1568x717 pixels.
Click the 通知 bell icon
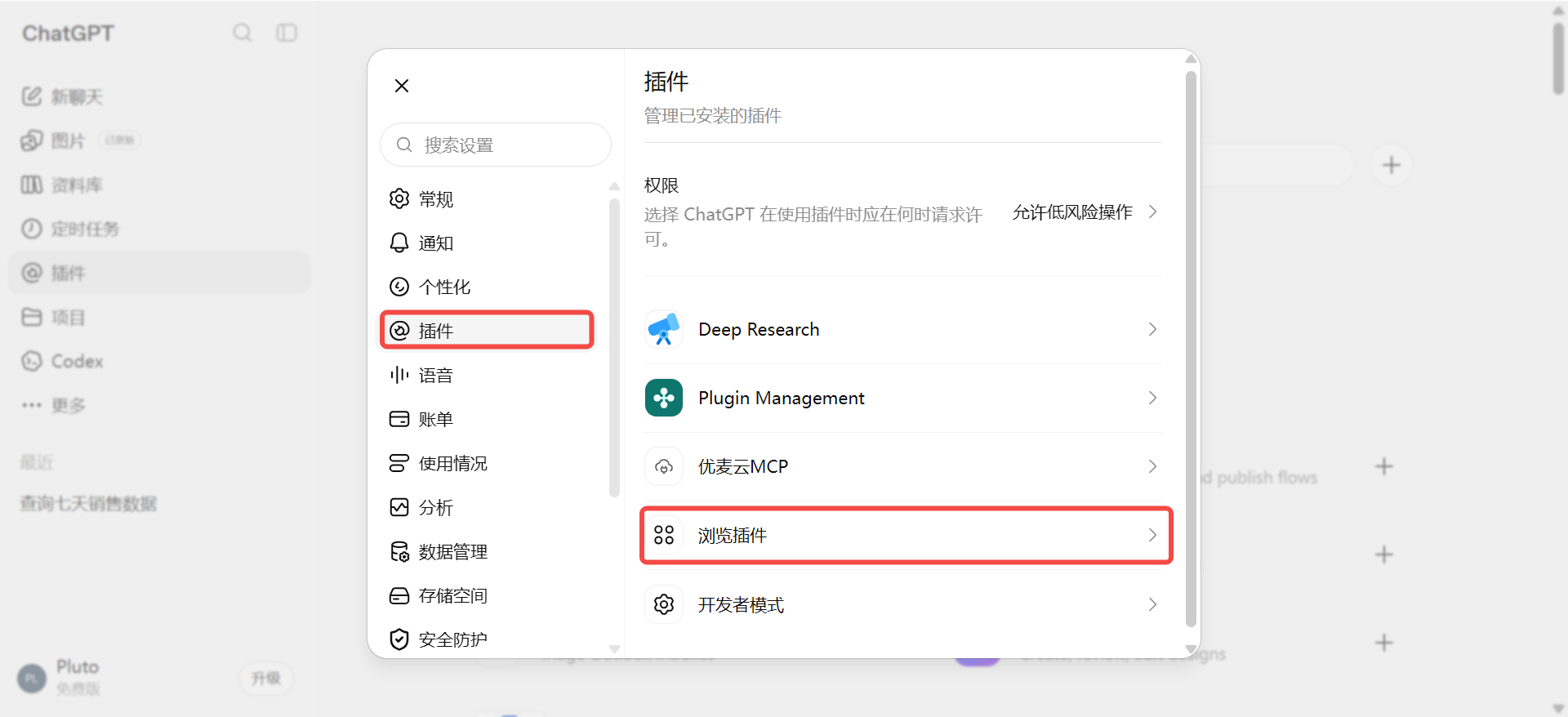(x=399, y=243)
